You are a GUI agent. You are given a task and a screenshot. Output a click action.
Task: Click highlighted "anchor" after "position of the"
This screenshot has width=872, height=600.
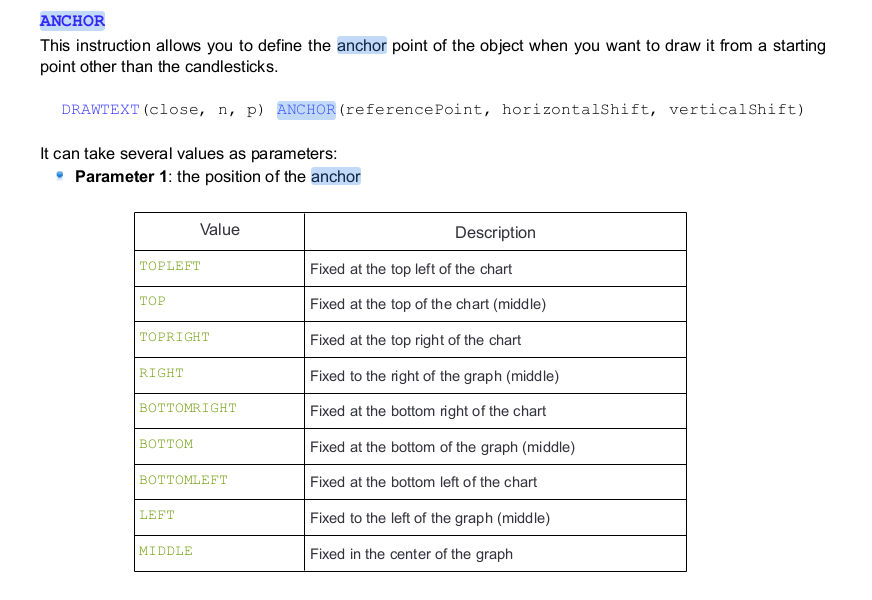coord(336,177)
